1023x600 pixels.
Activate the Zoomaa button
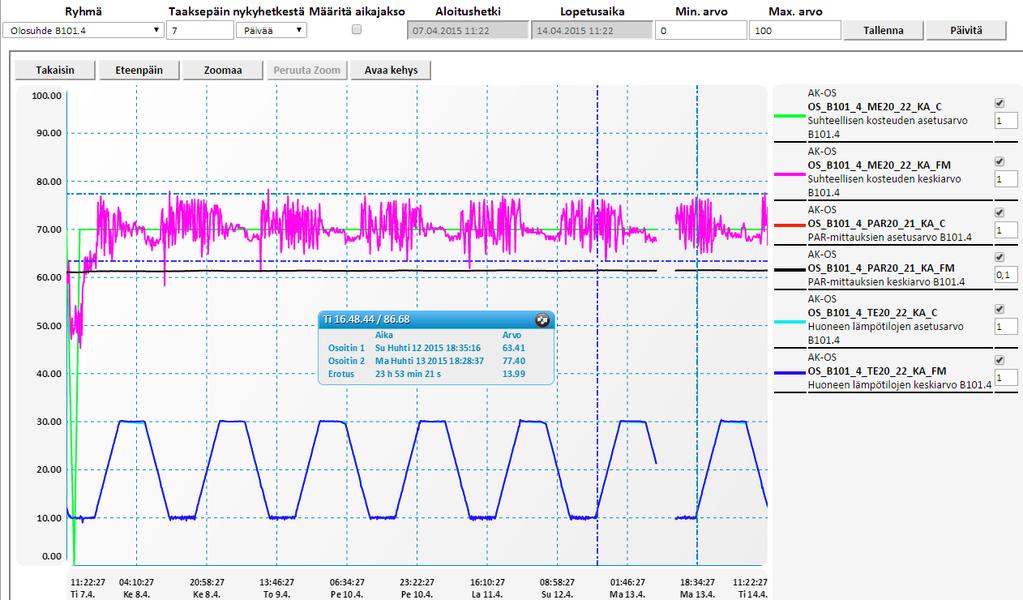(x=223, y=70)
